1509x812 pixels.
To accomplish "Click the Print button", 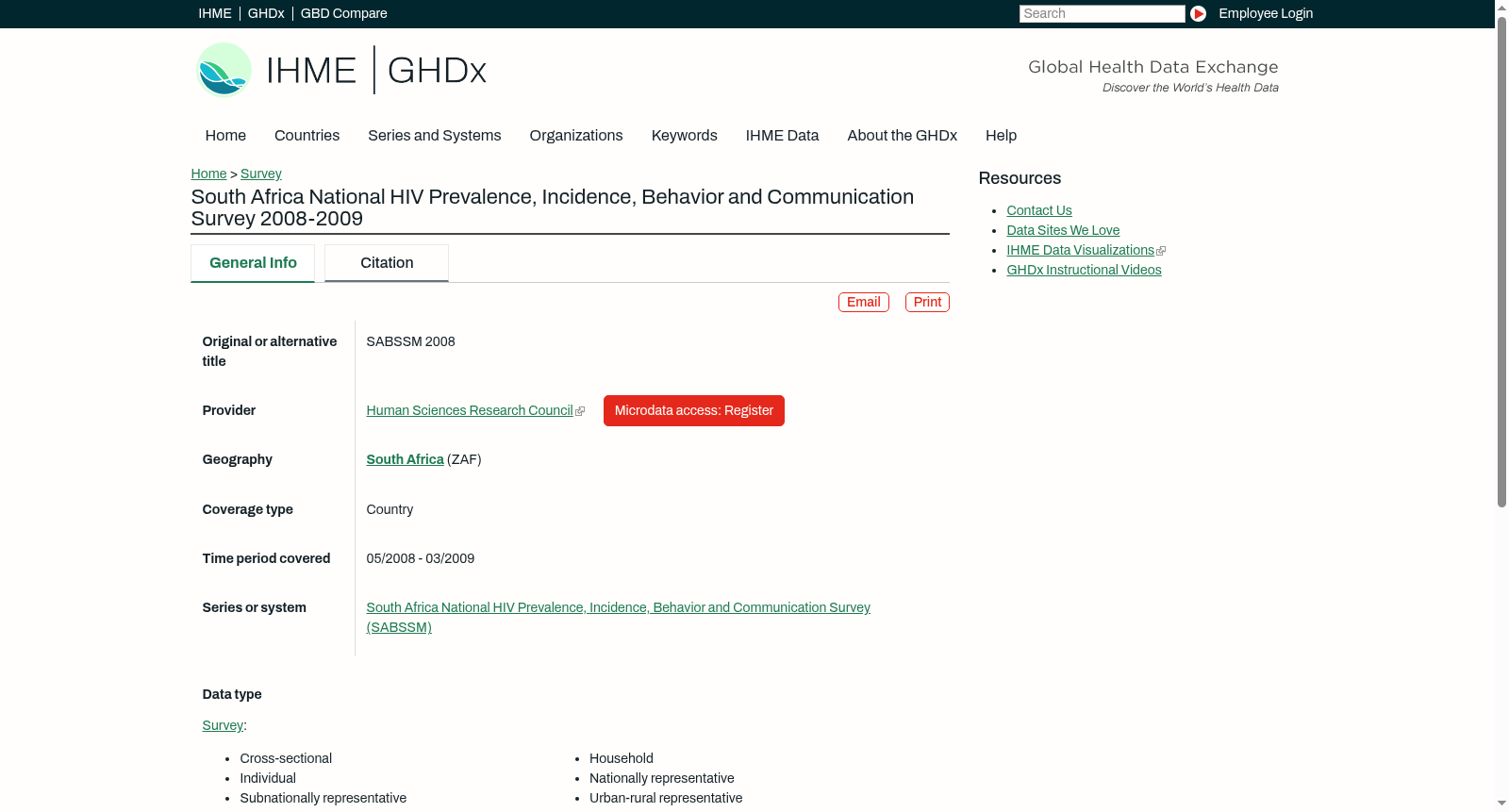I will point(927,302).
